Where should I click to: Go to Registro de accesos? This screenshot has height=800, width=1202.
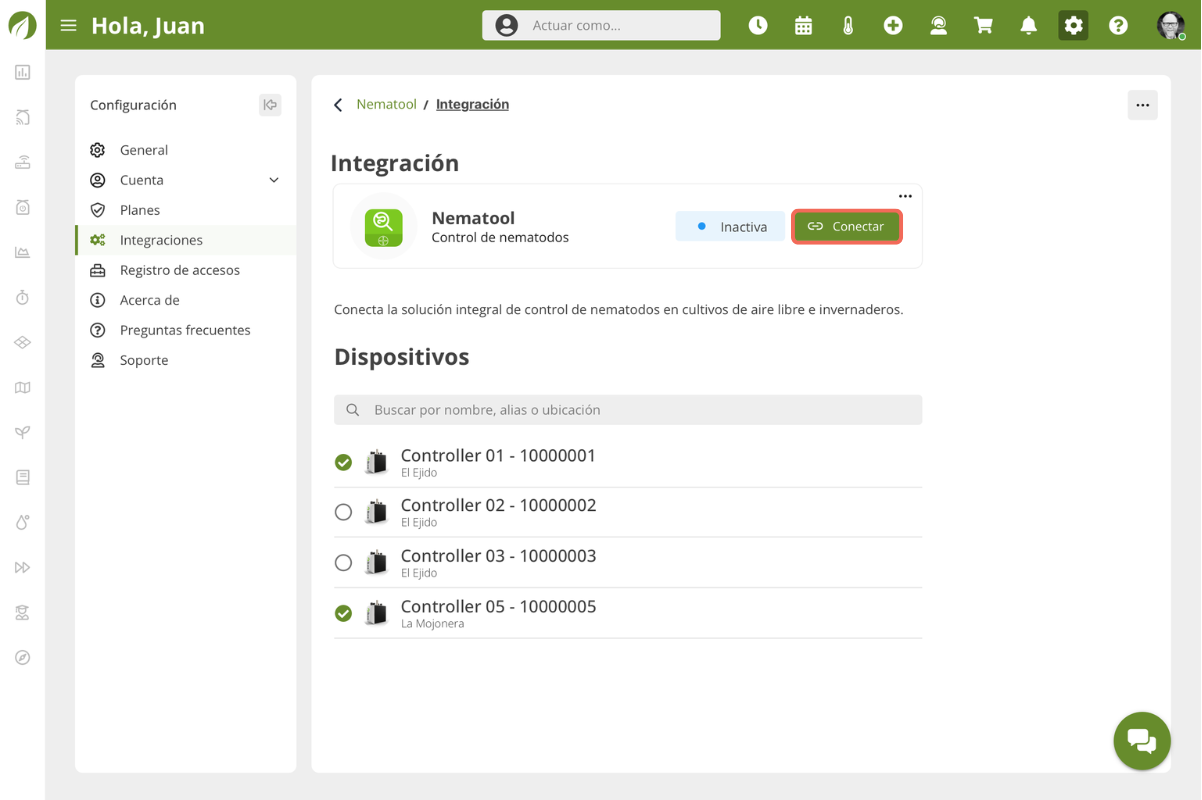[x=179, y=270]
